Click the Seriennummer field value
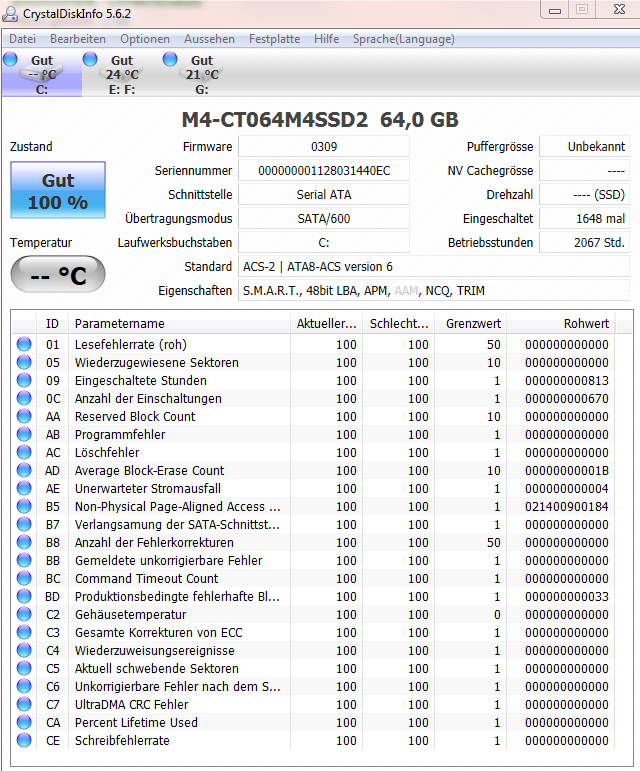Viewport: 640px width, 771px height. (324, 171)
